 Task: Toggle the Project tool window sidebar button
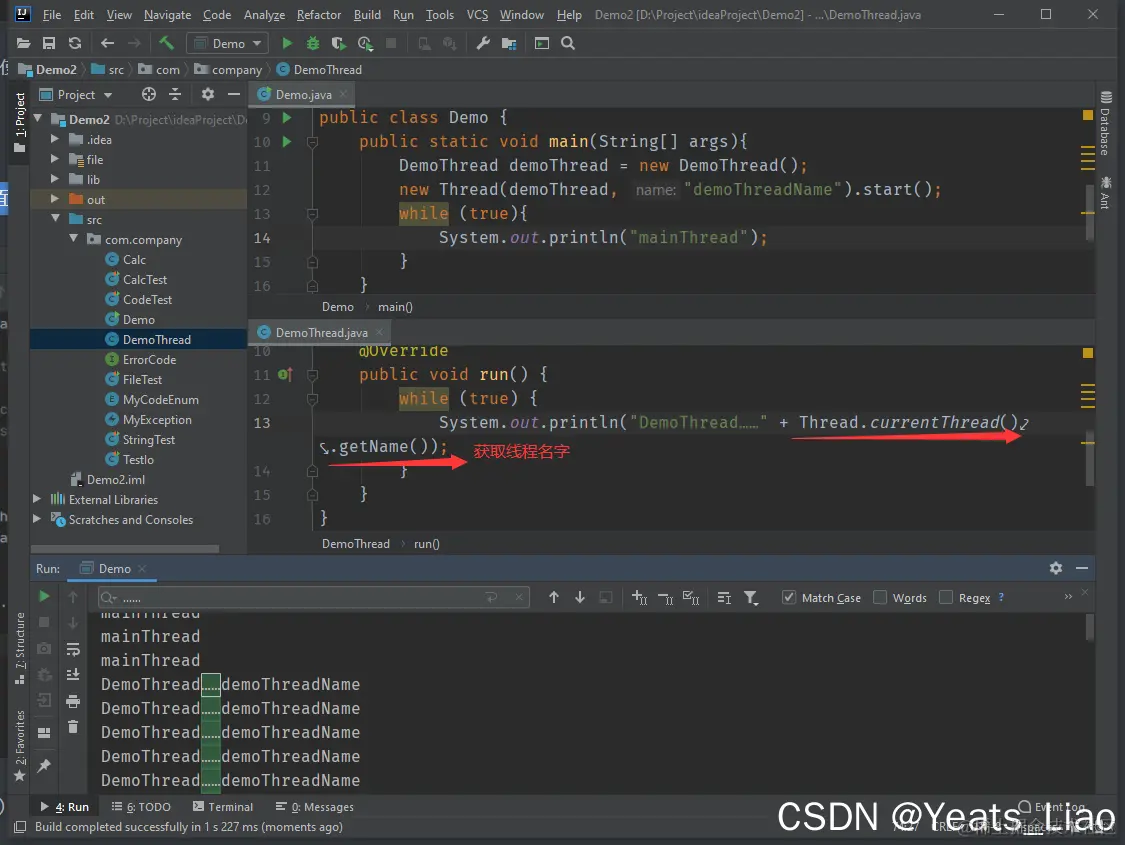(19, 122)
